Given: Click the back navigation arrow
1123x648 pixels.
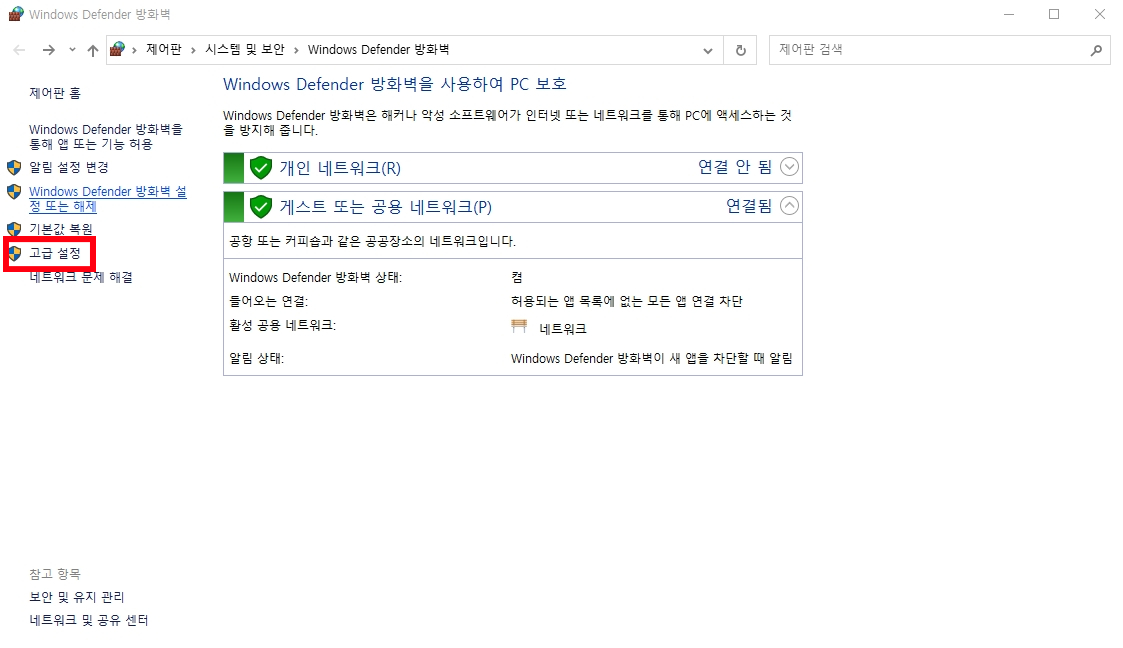Looking at the screenshot, I should pyautogui.click(x=19, y=49).
